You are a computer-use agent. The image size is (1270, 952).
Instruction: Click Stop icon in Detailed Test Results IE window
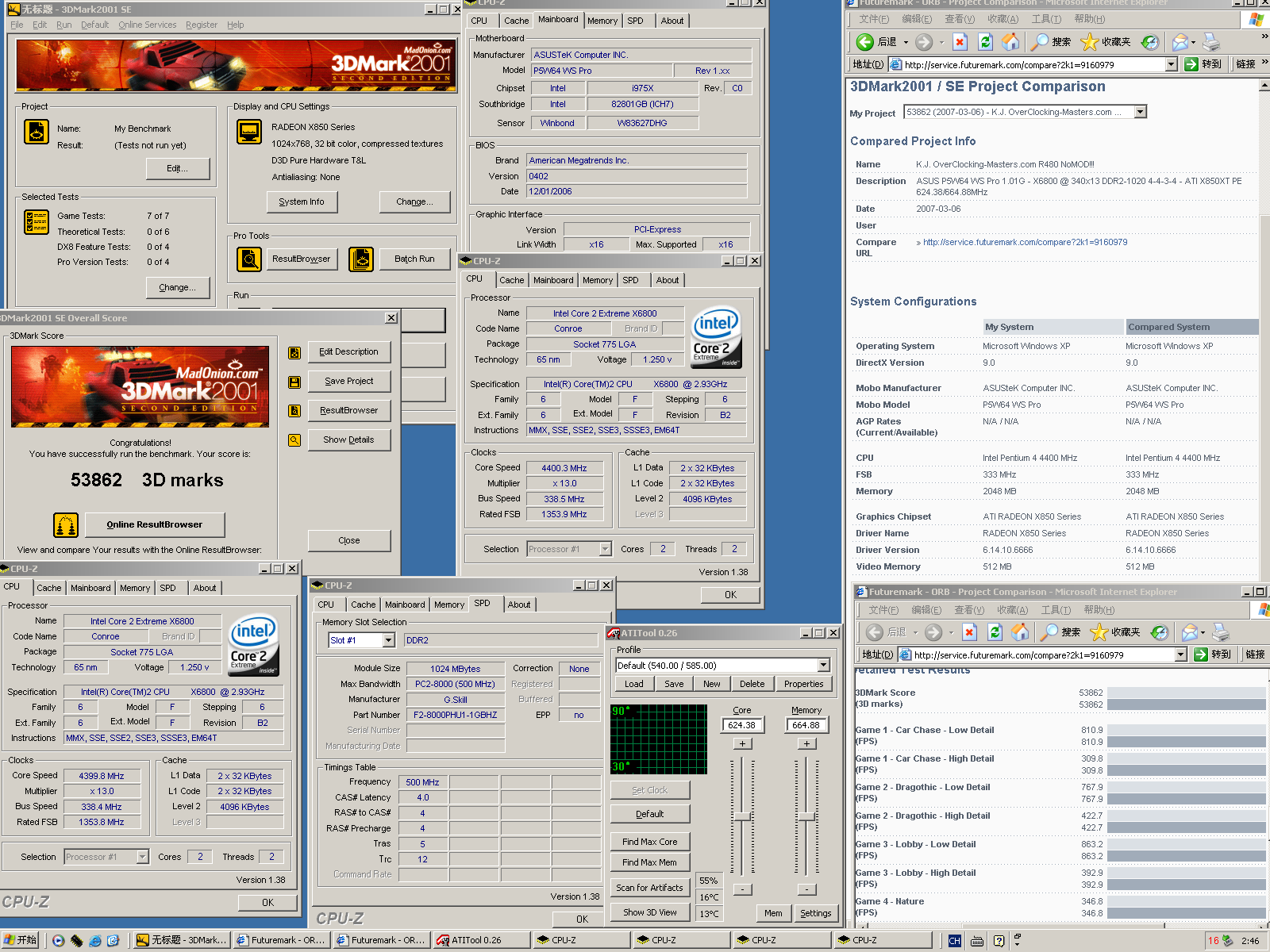[x=969, y=631]
